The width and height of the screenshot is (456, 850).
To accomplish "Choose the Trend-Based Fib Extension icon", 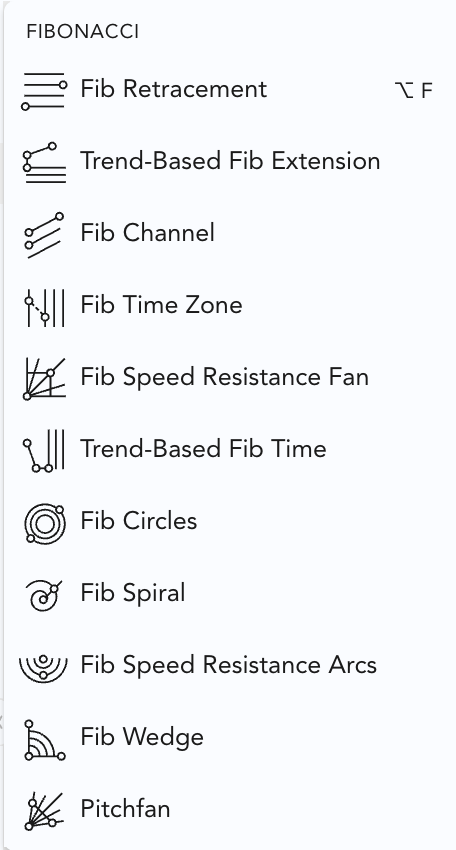I will (x=44, y=163).
